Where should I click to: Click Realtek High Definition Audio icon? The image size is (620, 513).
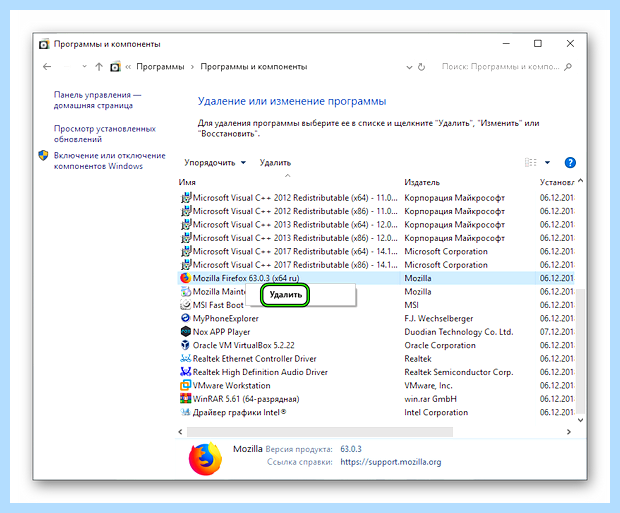coord(185,372)
